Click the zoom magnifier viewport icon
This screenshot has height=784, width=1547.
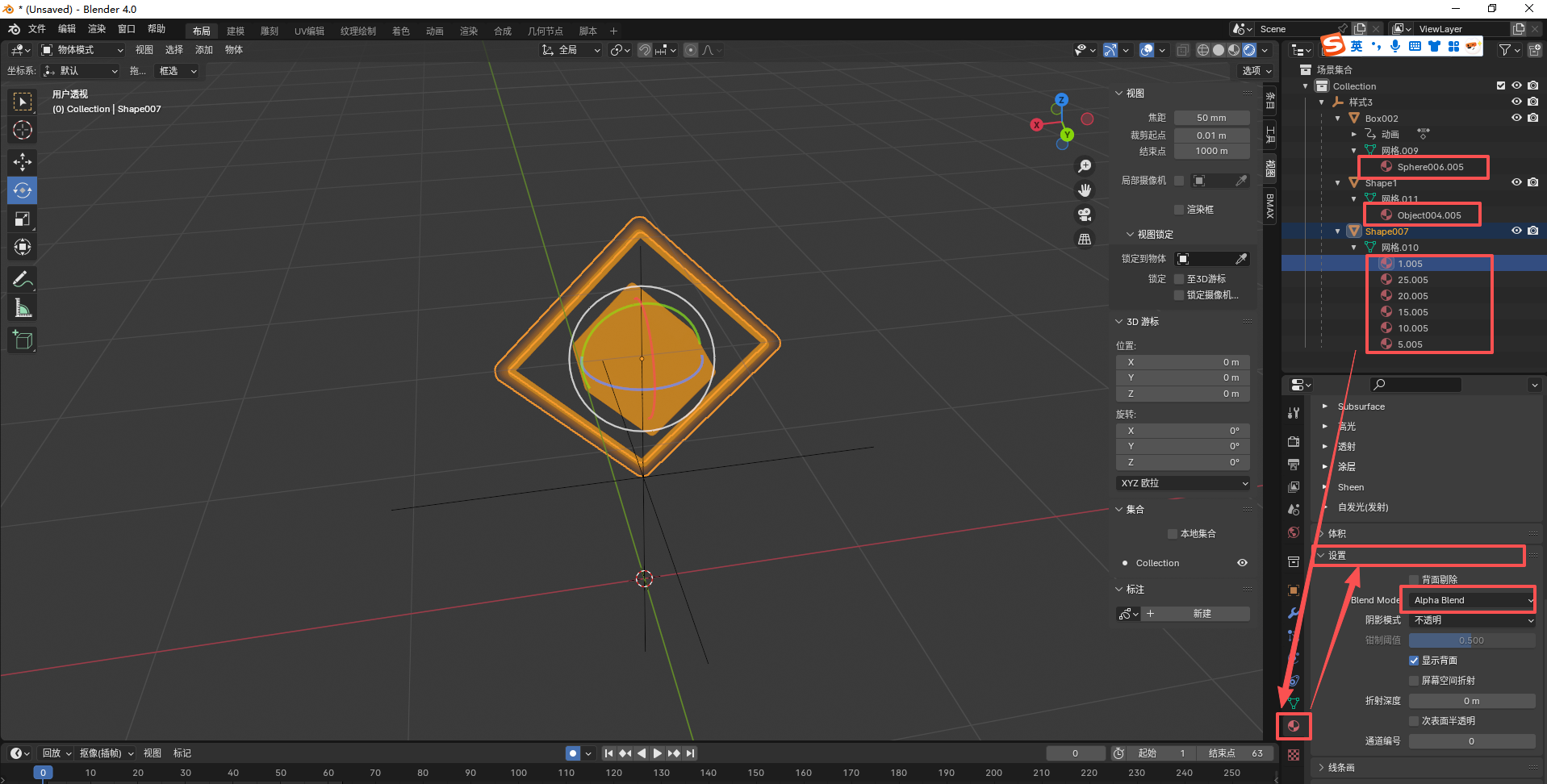pos(1085,166)
